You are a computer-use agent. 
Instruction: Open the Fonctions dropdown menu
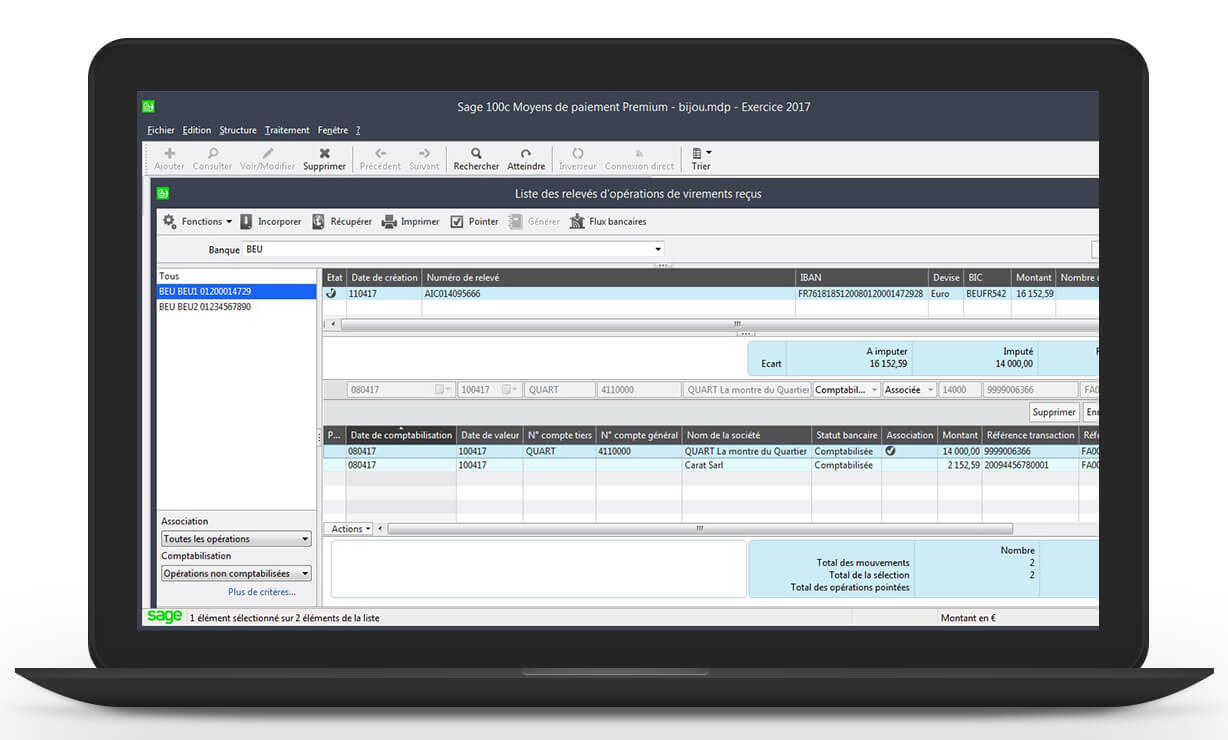(198, 222)
